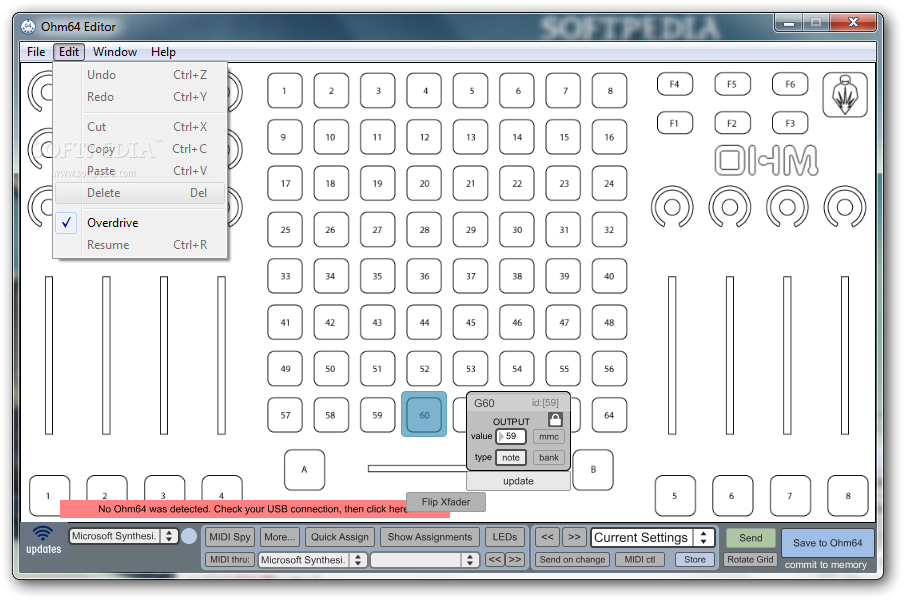Enable MIDI thru
The height and width of the screenshot is (600, 904).
coord(229,559)
